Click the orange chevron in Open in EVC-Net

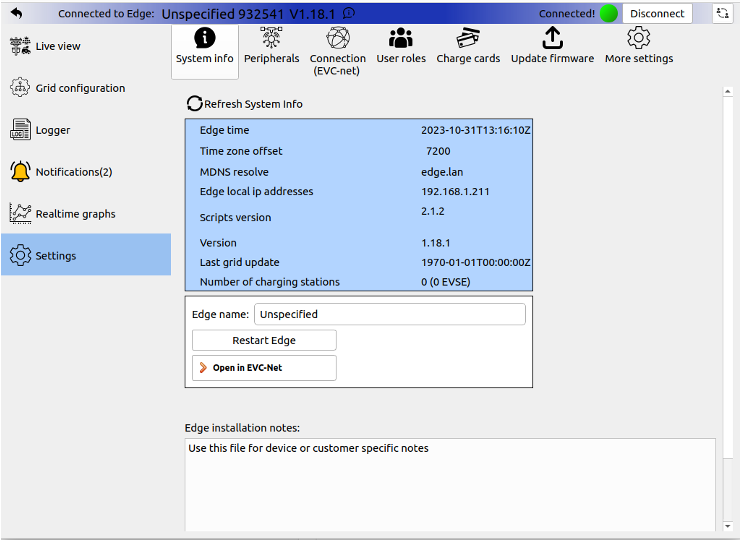point(203,368)
